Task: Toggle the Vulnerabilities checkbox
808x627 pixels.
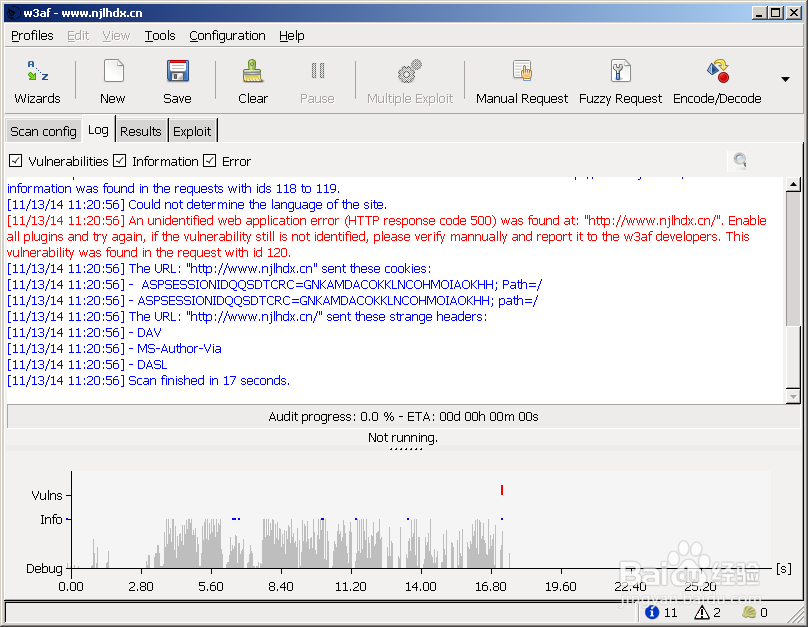Action: 15,161
